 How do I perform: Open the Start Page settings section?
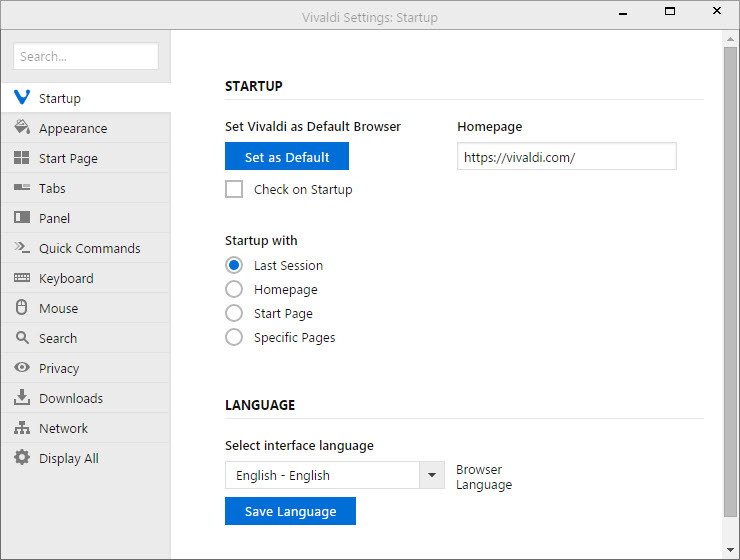[x=86, y=158]
